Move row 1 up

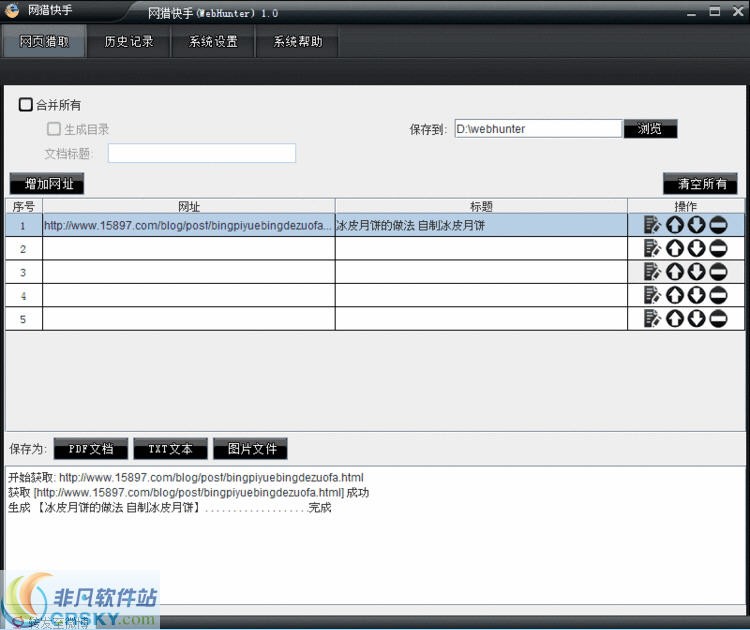click(675, 225)
